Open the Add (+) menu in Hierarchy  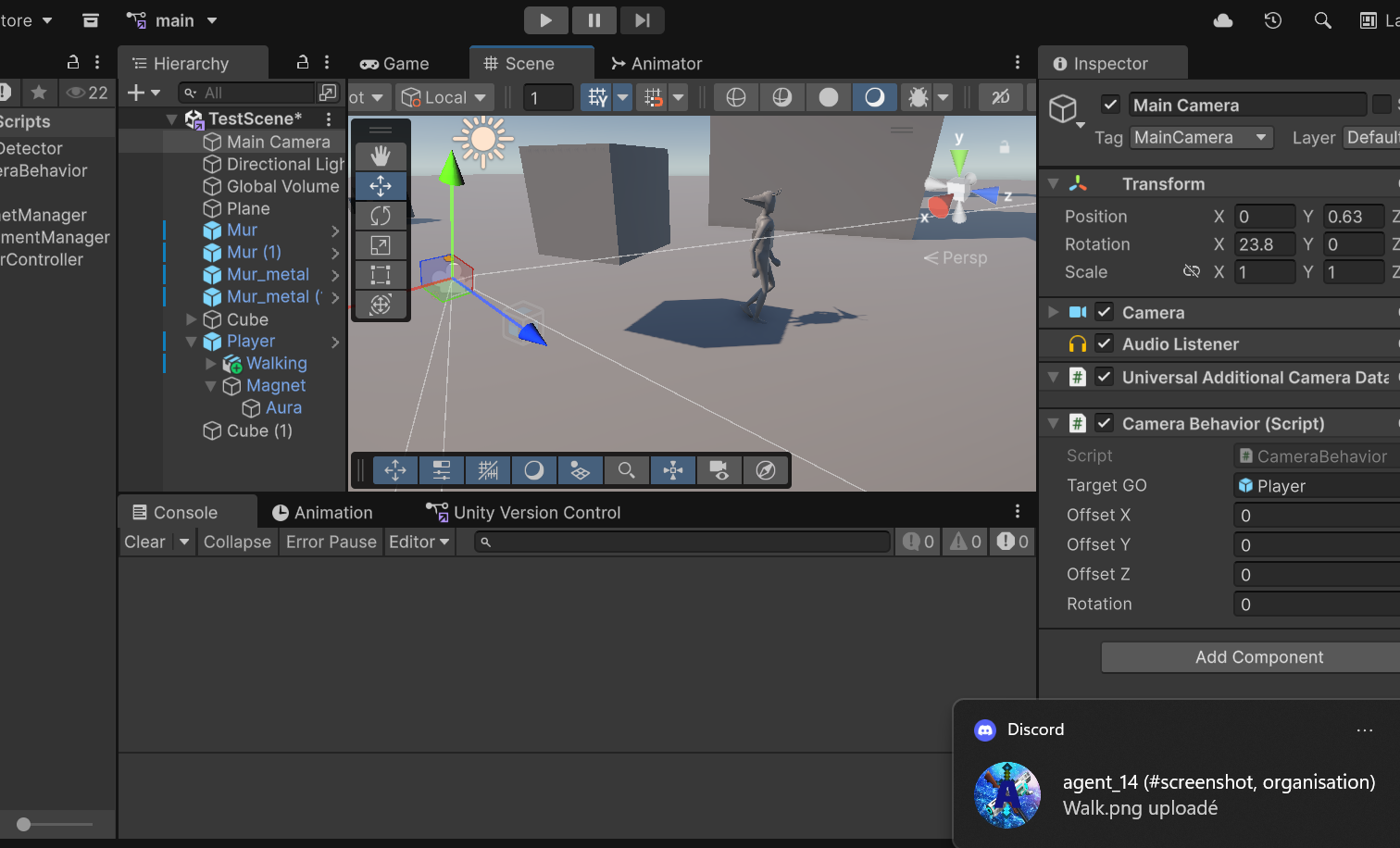click(144, 93)
